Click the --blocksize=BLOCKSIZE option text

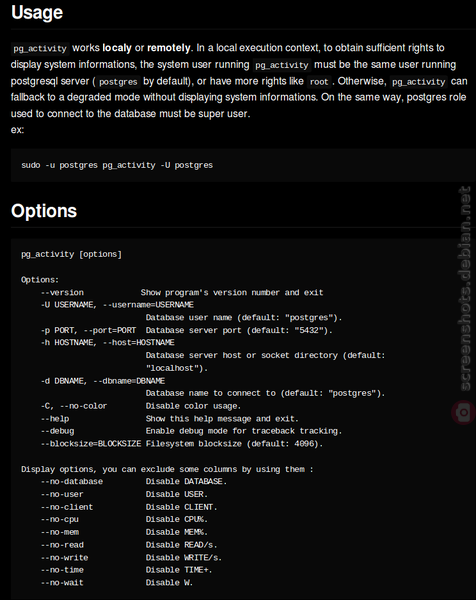pos(91,444)
